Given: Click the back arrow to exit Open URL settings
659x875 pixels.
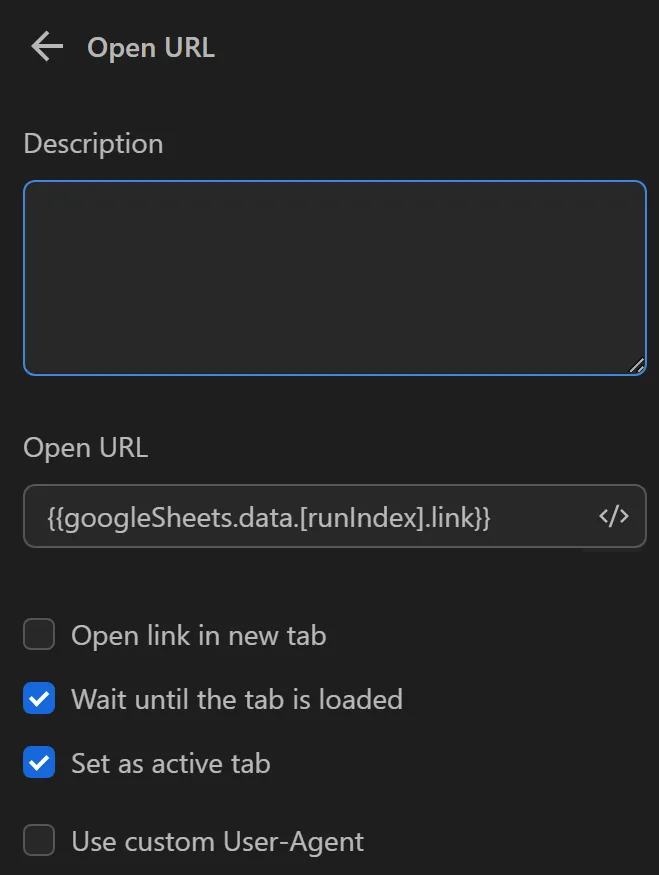Looking at the screenshot, I should pos(46,46).
